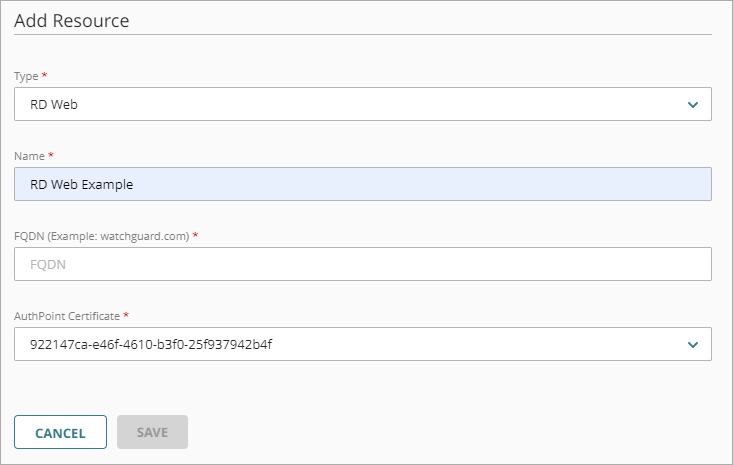Click the red asterisk beside AuthPoint Certificate

coord(126,315)
